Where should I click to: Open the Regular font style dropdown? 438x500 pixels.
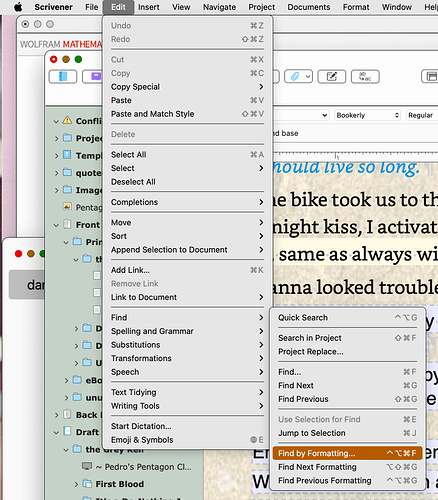(422, 115)
